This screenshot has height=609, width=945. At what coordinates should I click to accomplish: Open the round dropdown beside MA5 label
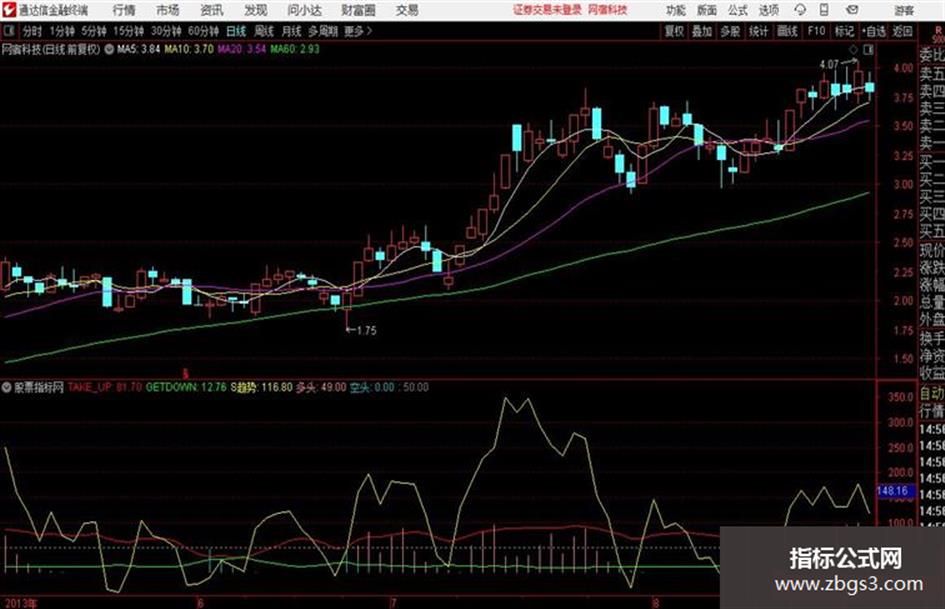pyautogui.click(x=109, y=49)
